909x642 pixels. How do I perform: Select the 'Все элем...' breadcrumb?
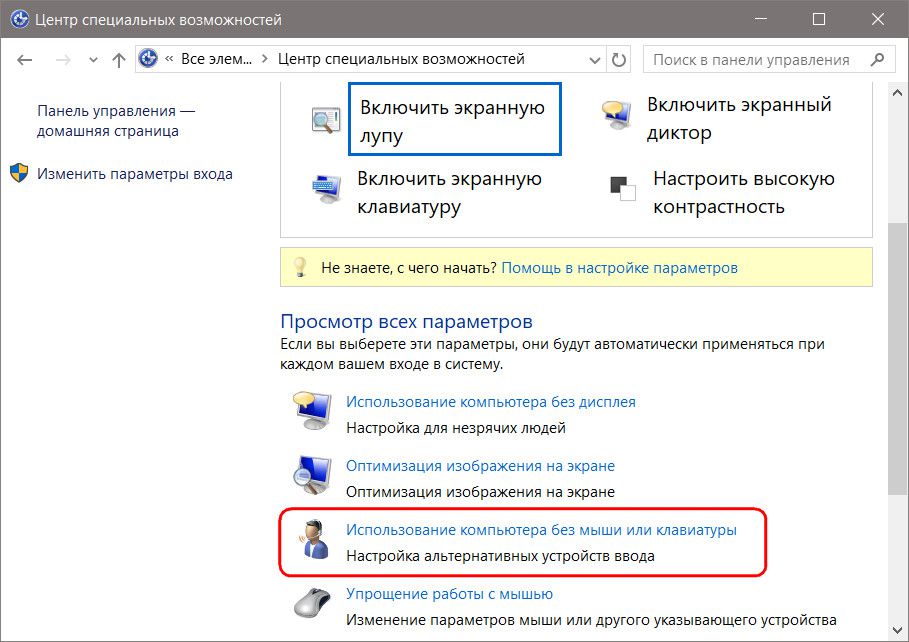(x=216, y=59)
